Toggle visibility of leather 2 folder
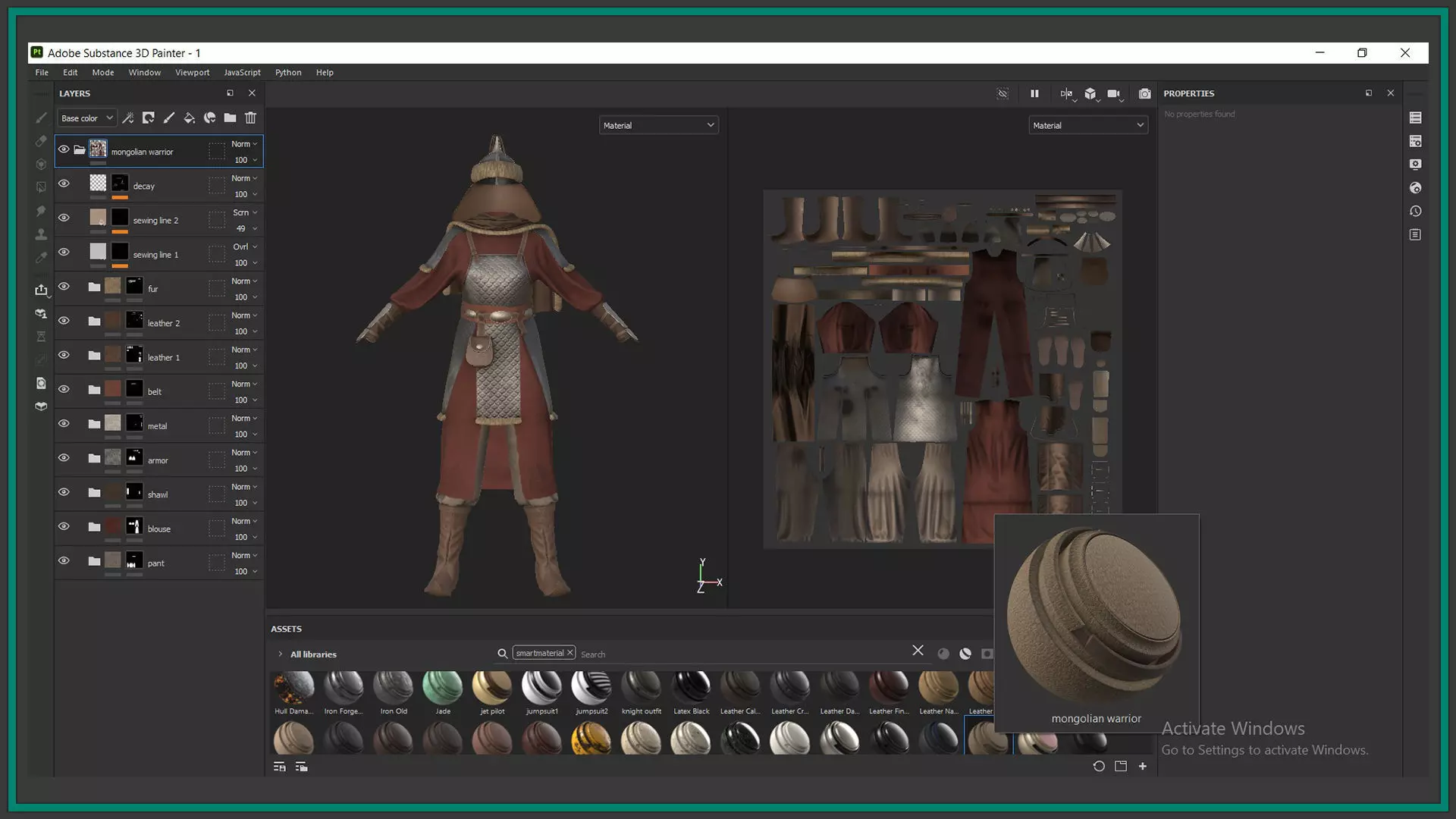Viewport: 1456px width, 819px height. (64, 321)
